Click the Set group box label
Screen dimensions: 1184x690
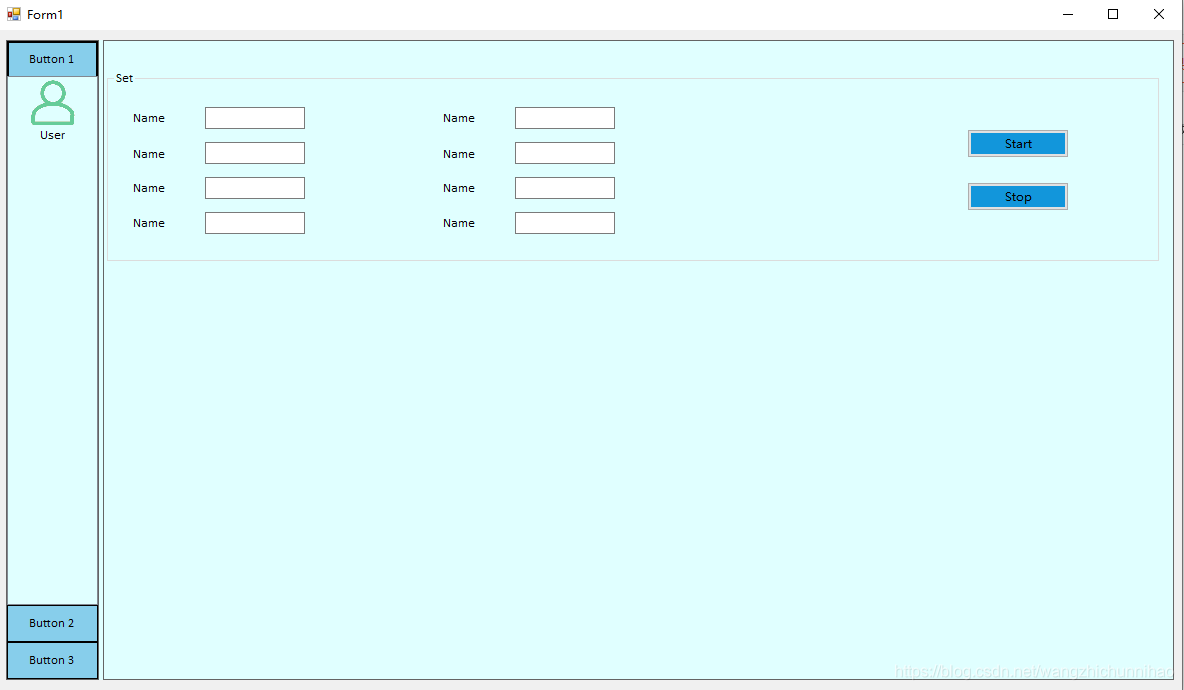(x=124, y=78)
